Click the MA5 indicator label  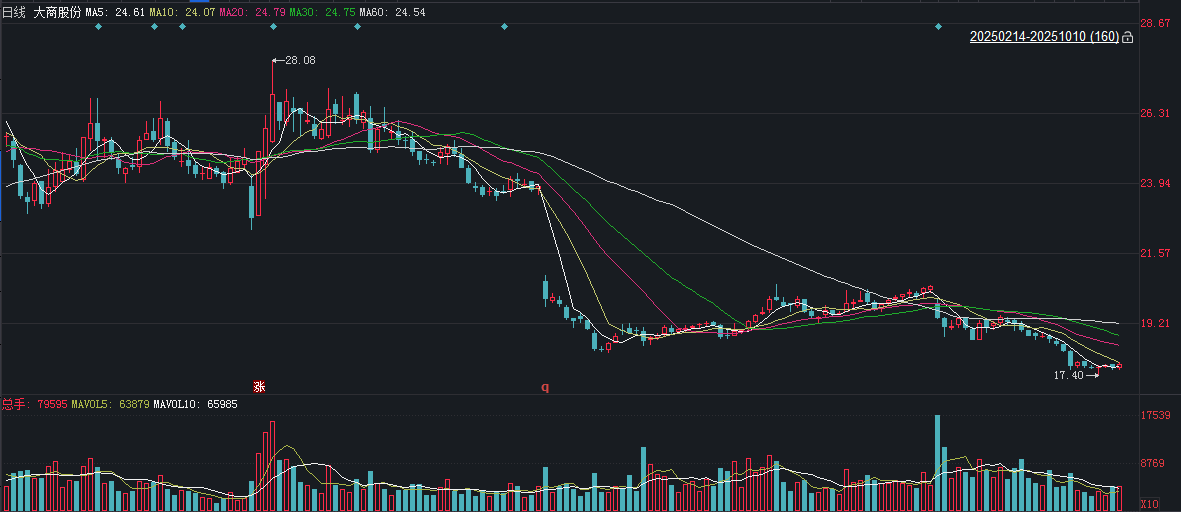[115, 11]
